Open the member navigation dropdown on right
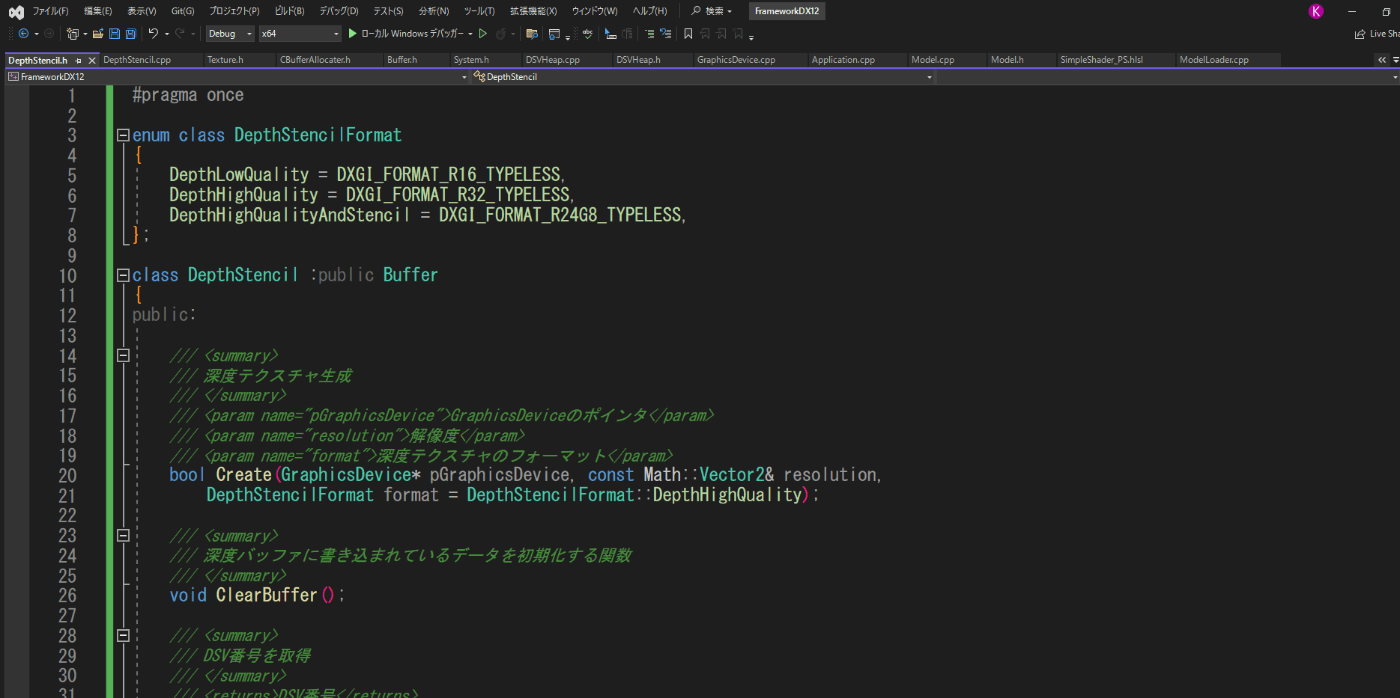 (1168, 76)
